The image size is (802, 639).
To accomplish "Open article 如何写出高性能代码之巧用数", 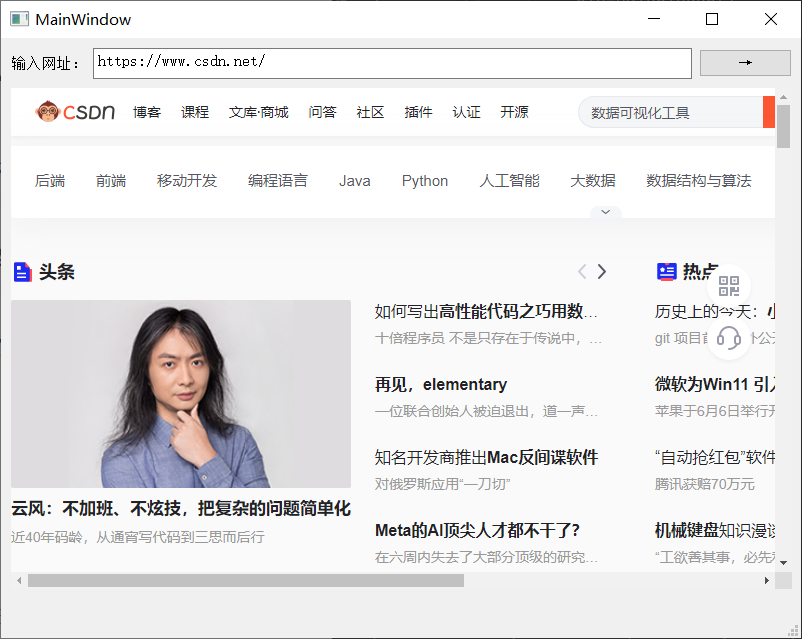I will click(x=486, y=311).
